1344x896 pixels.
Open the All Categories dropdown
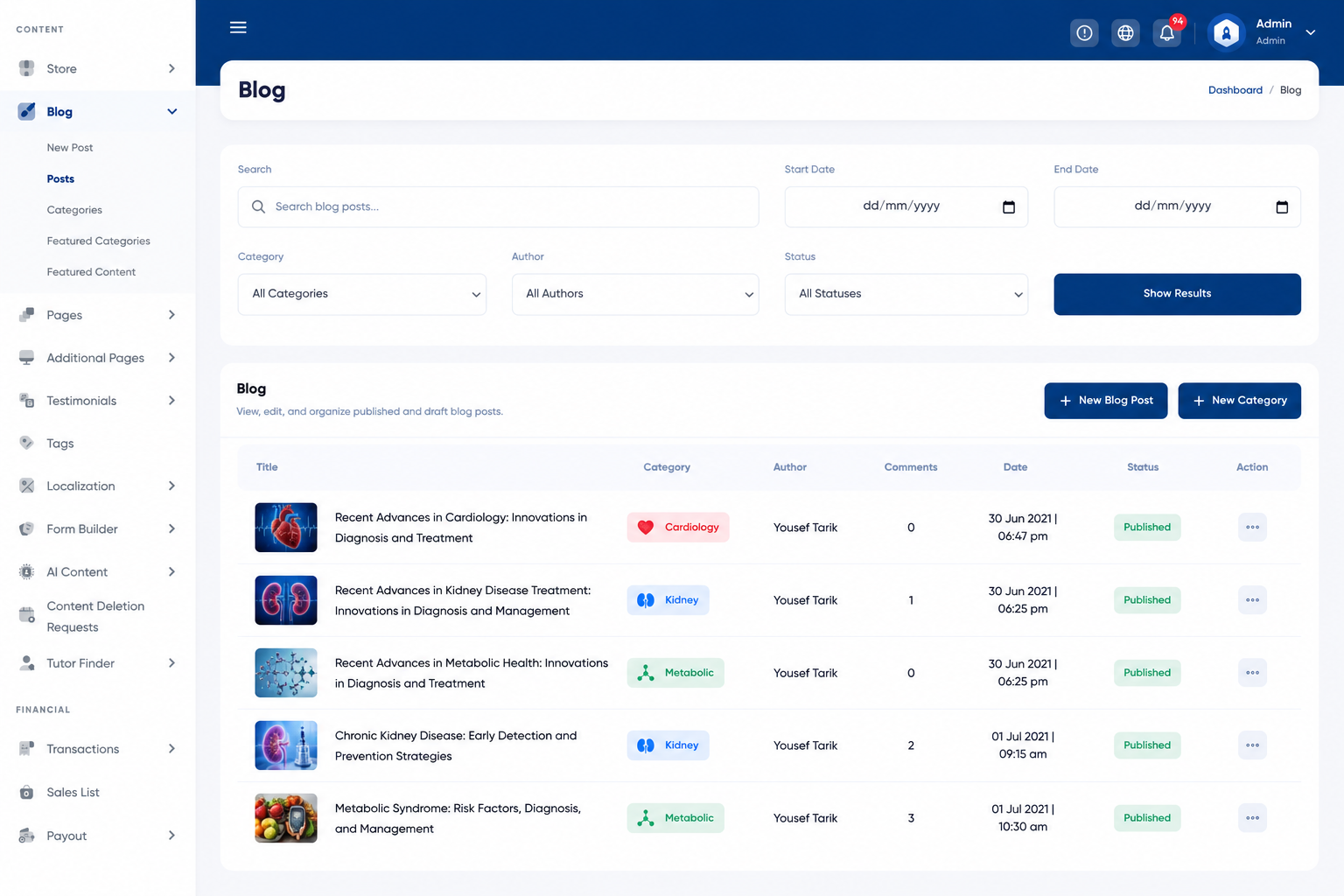(362, 294)
